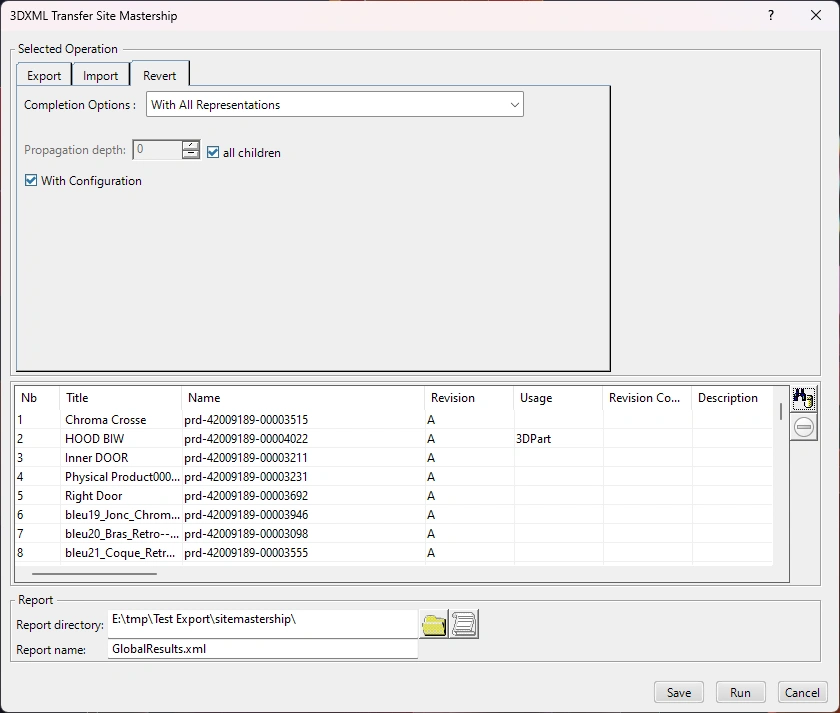Toggle the With Configuration checkbox

[x=31, y=181]
